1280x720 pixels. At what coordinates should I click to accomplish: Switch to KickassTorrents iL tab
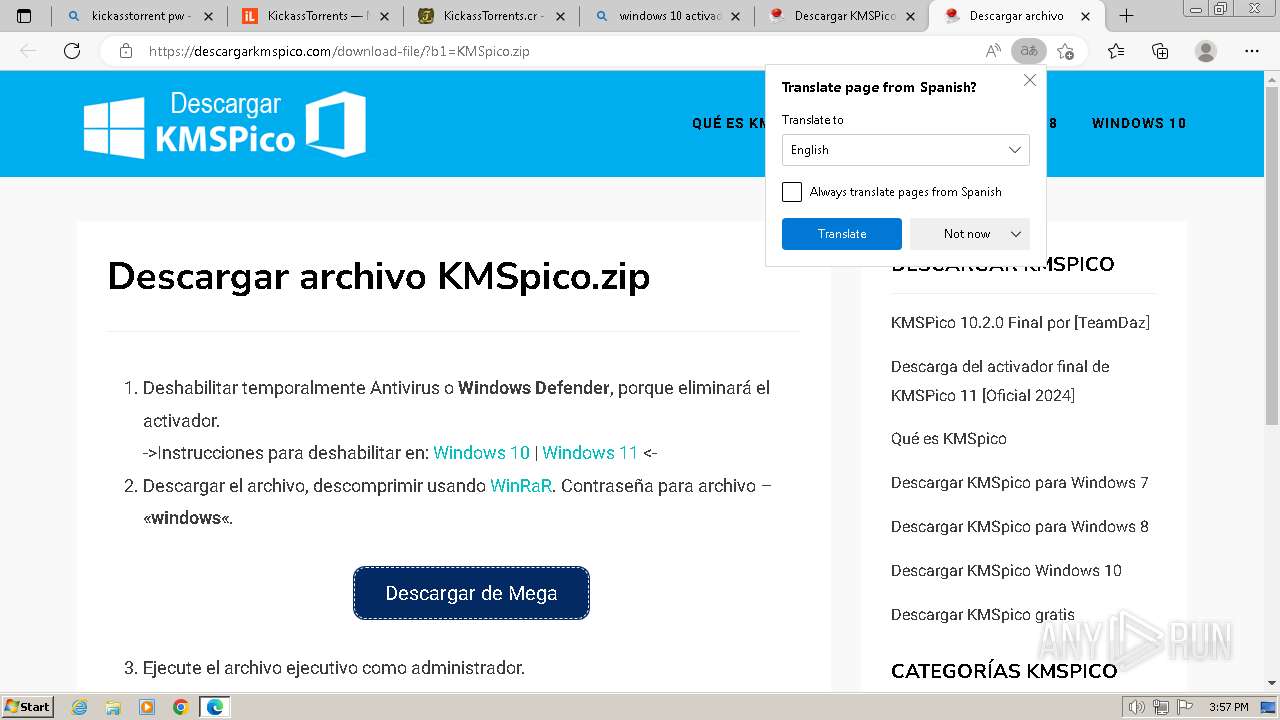315,16
